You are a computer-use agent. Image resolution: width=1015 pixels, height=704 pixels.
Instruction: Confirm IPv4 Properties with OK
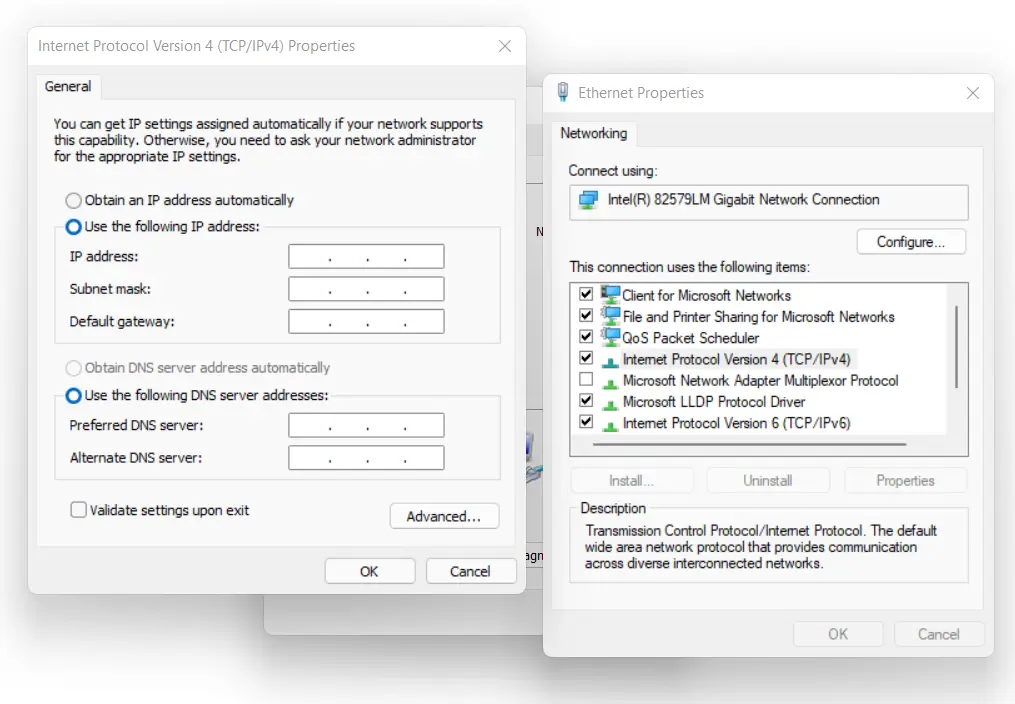tap(370, 571)
